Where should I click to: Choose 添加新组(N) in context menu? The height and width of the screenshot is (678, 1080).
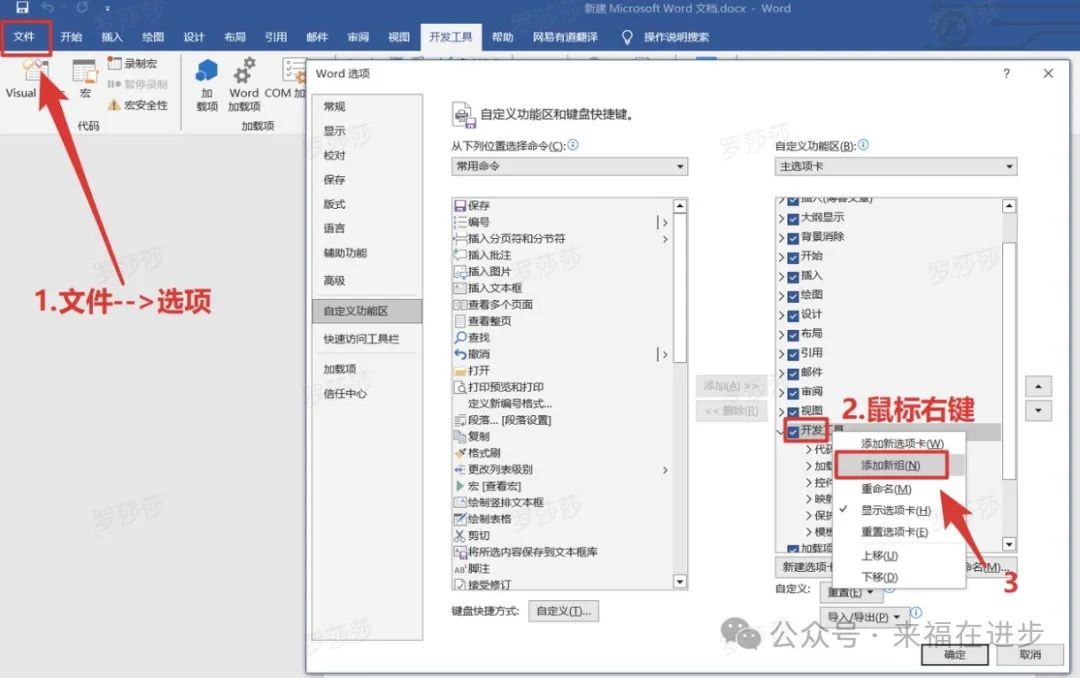click(x=891, y=465)
